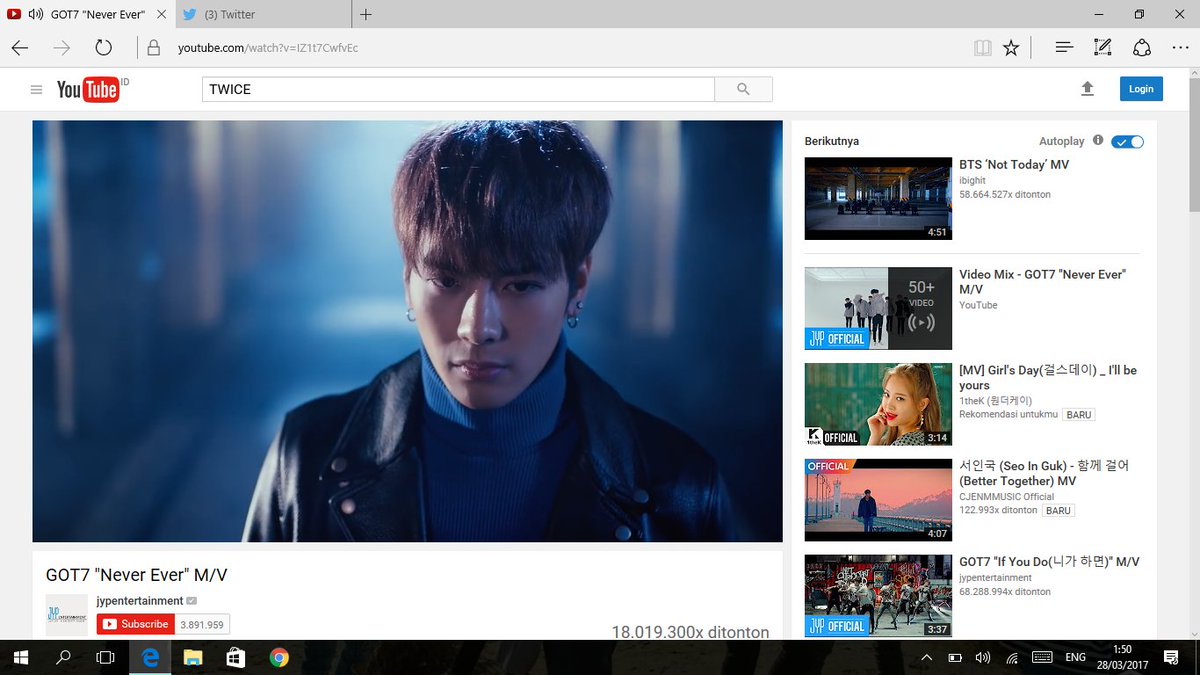Image resolution: width=1200 pixels, height=675 pixels.
Task: Click the GOT7 If You Do thumbnail
Action: 878,596
